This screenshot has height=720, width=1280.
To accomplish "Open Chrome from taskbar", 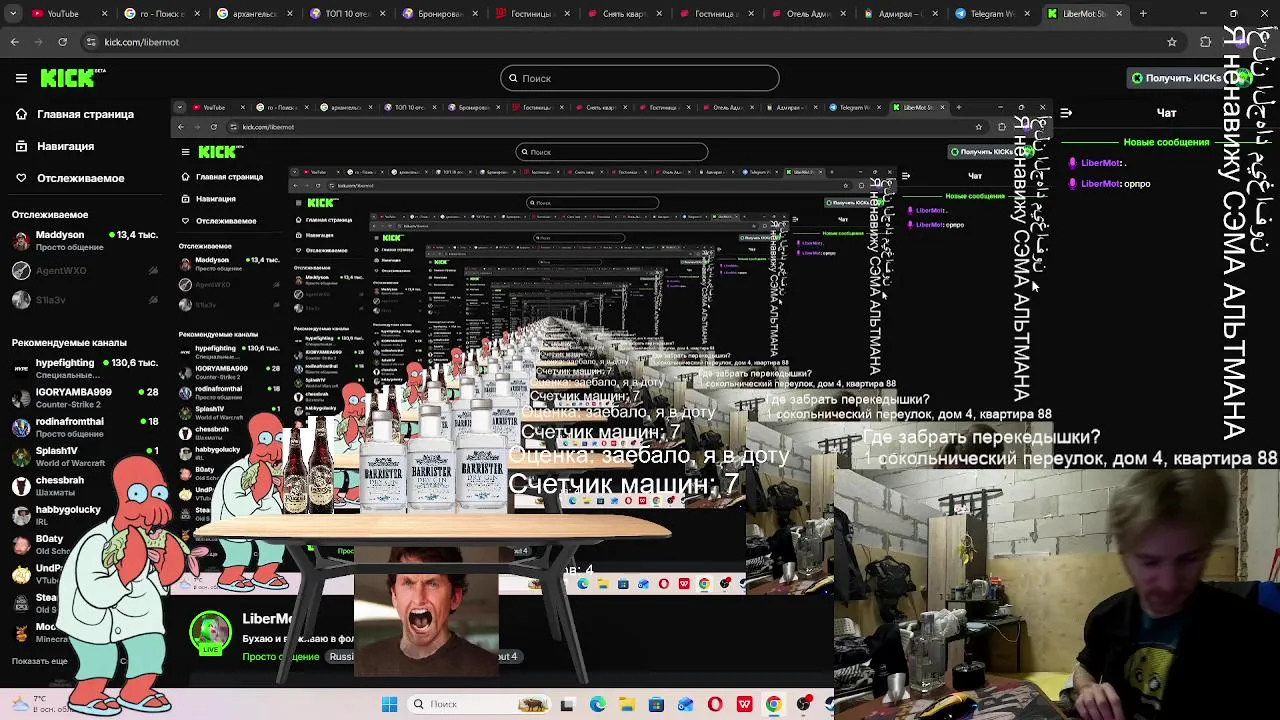I will [x=773, y=704].
